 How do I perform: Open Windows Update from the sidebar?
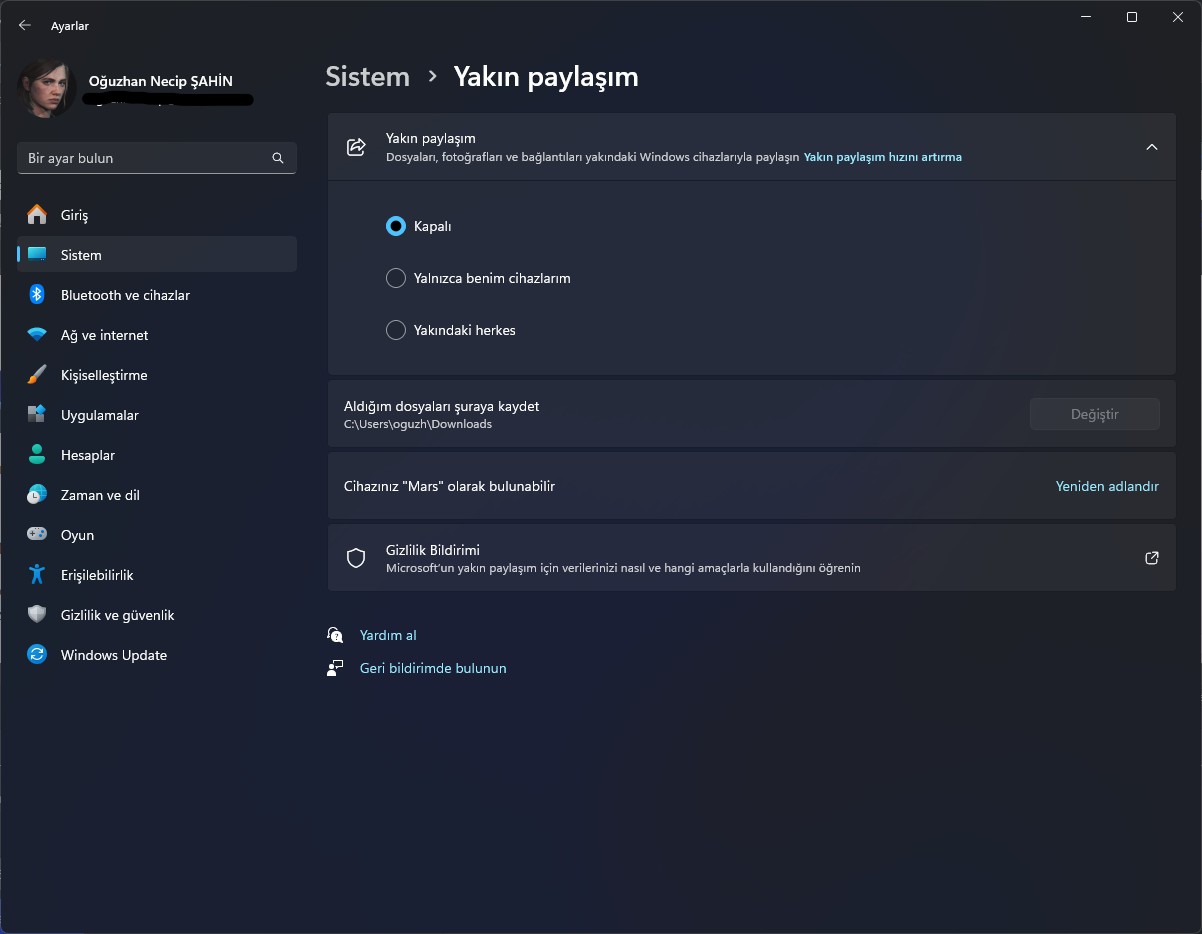[112, 654]
